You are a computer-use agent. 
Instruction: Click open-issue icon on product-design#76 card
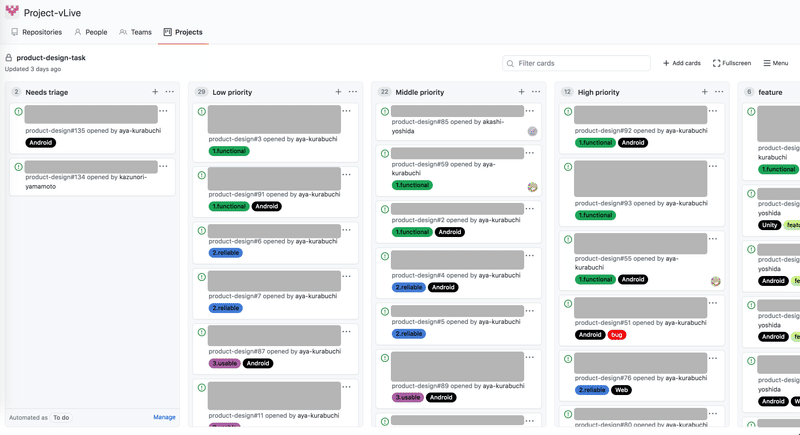[x=568, y=359]
